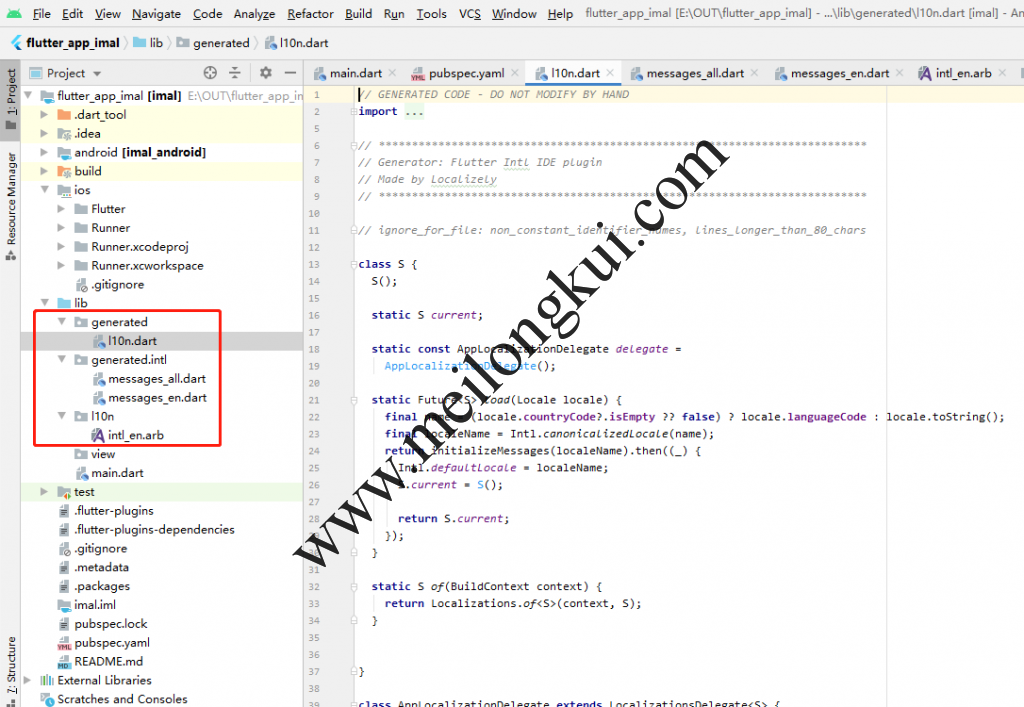The height and width of the screenshot is (707, 1024).
Task: Expand the test folder
Action: pyautogui.click(x=44, y=492)
